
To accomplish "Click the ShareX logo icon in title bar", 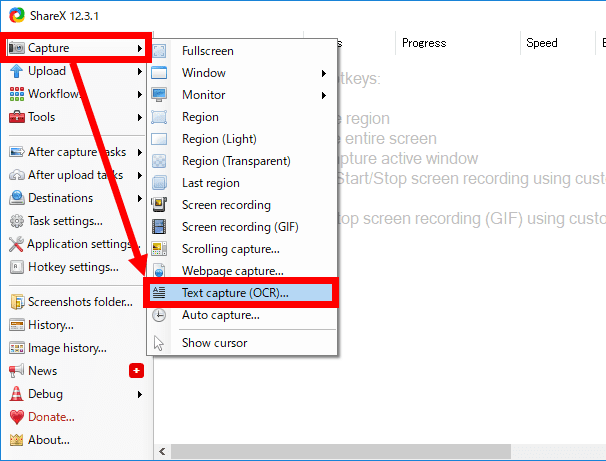I will click(17, 15).
